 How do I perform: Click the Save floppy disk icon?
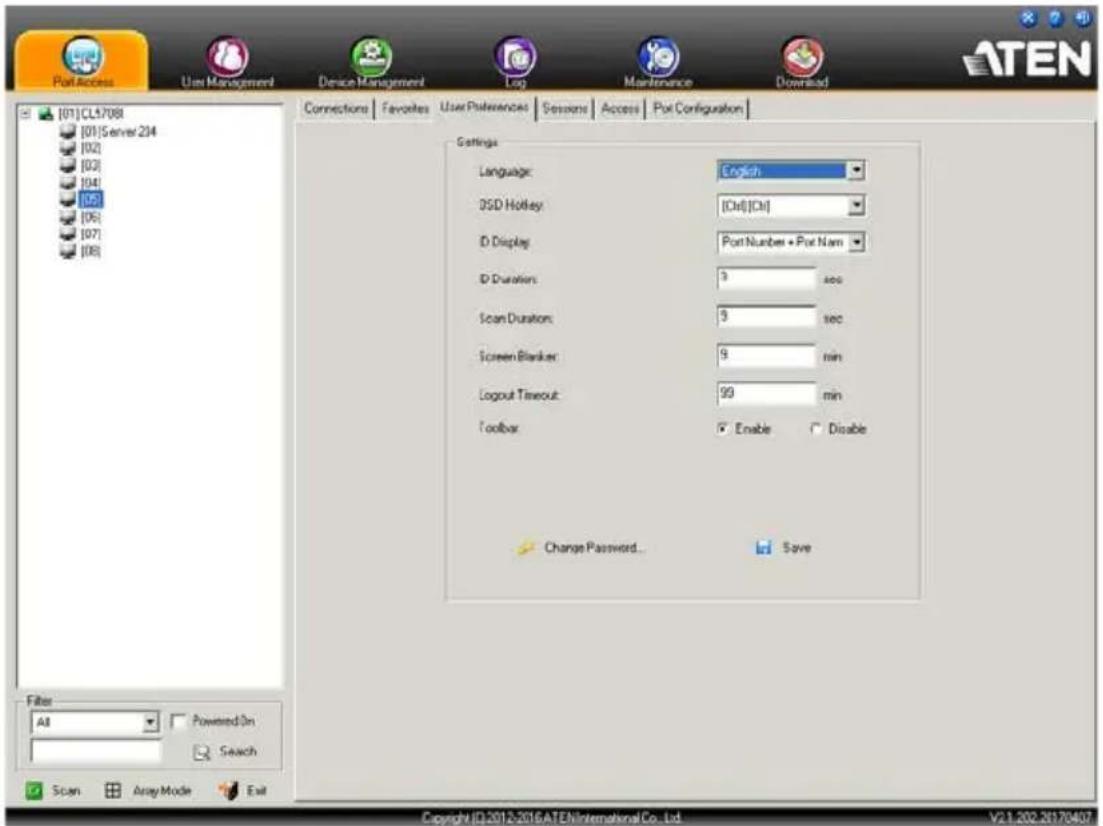(x=763, y=547)
